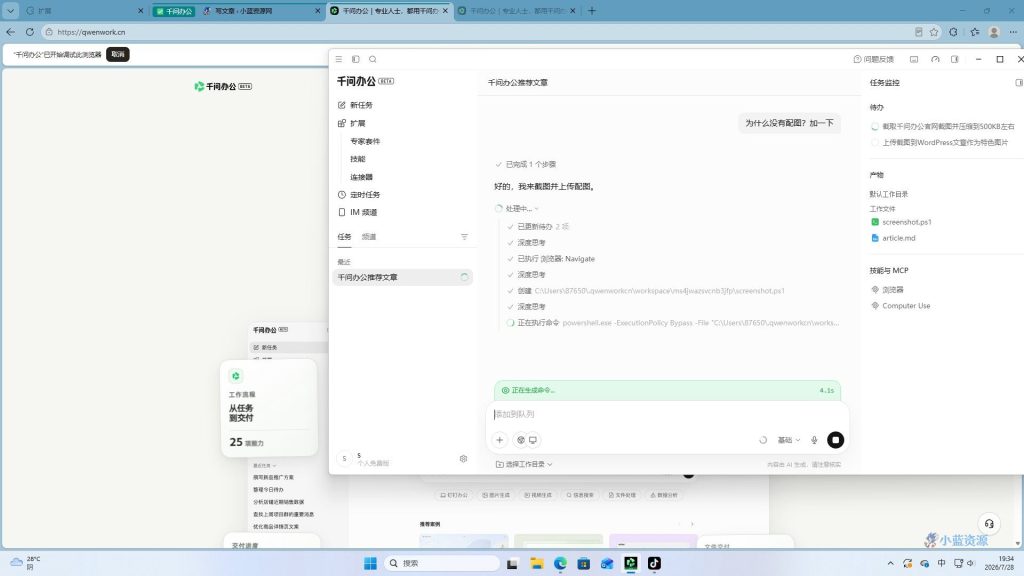The height and width of the screenshot is (576, 1024).
Task: Open TikTok from the taskbar
Action: (x=654, y=563)
